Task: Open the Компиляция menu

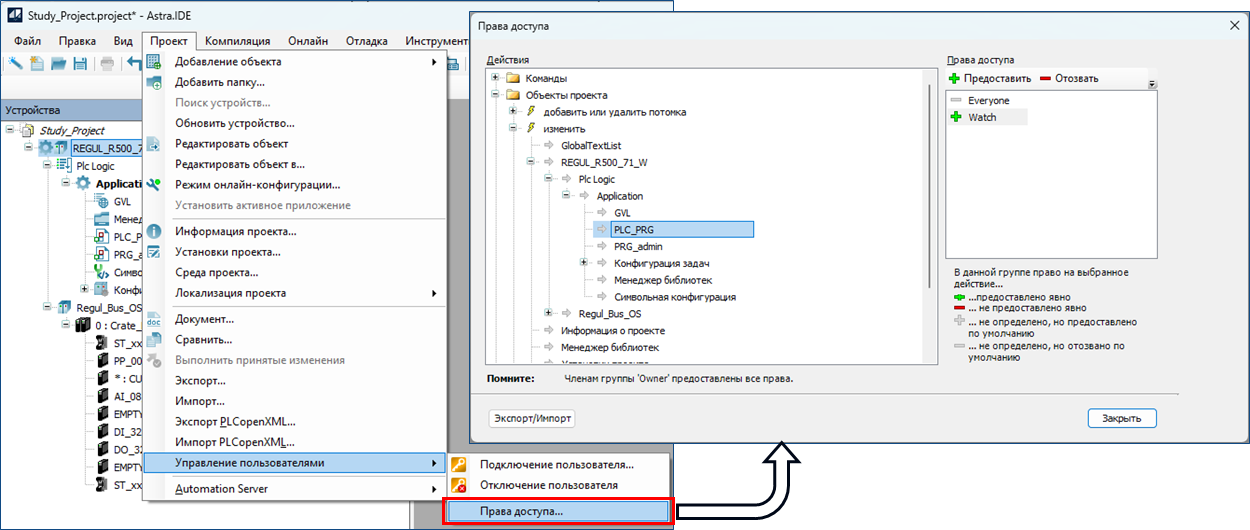Action: 237,41
